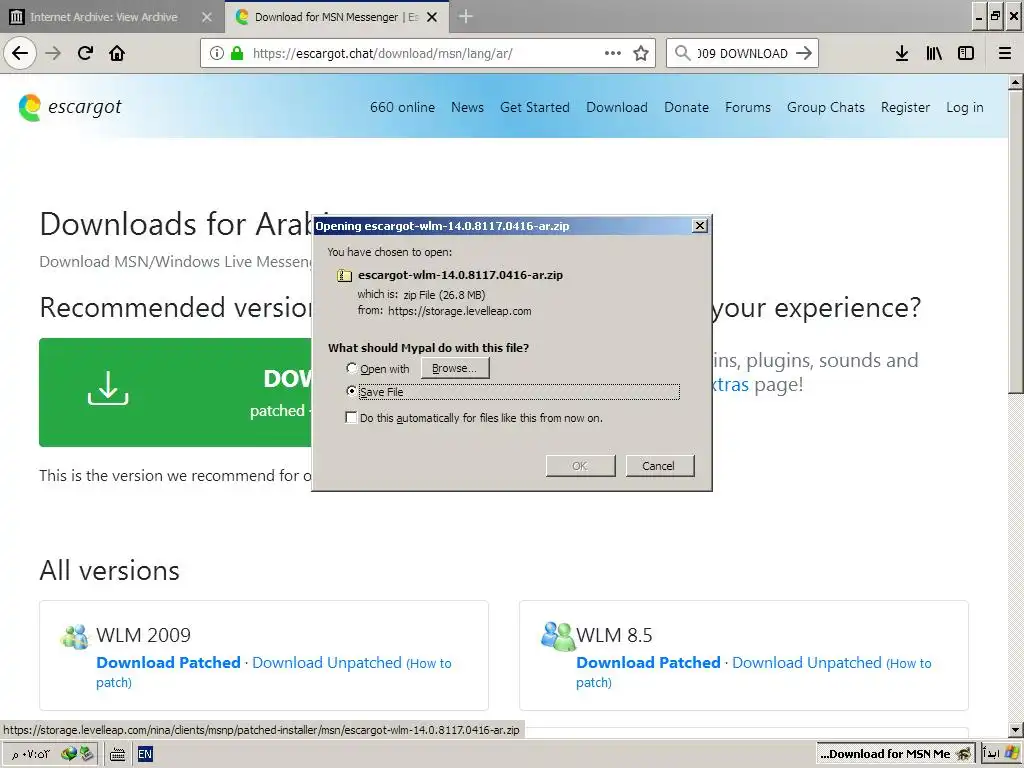Click the page scrollbar down arrow
Image resolution: width=1024 pixels, height=768 pixels.
pyautogui.click(x=1015, y=729)
